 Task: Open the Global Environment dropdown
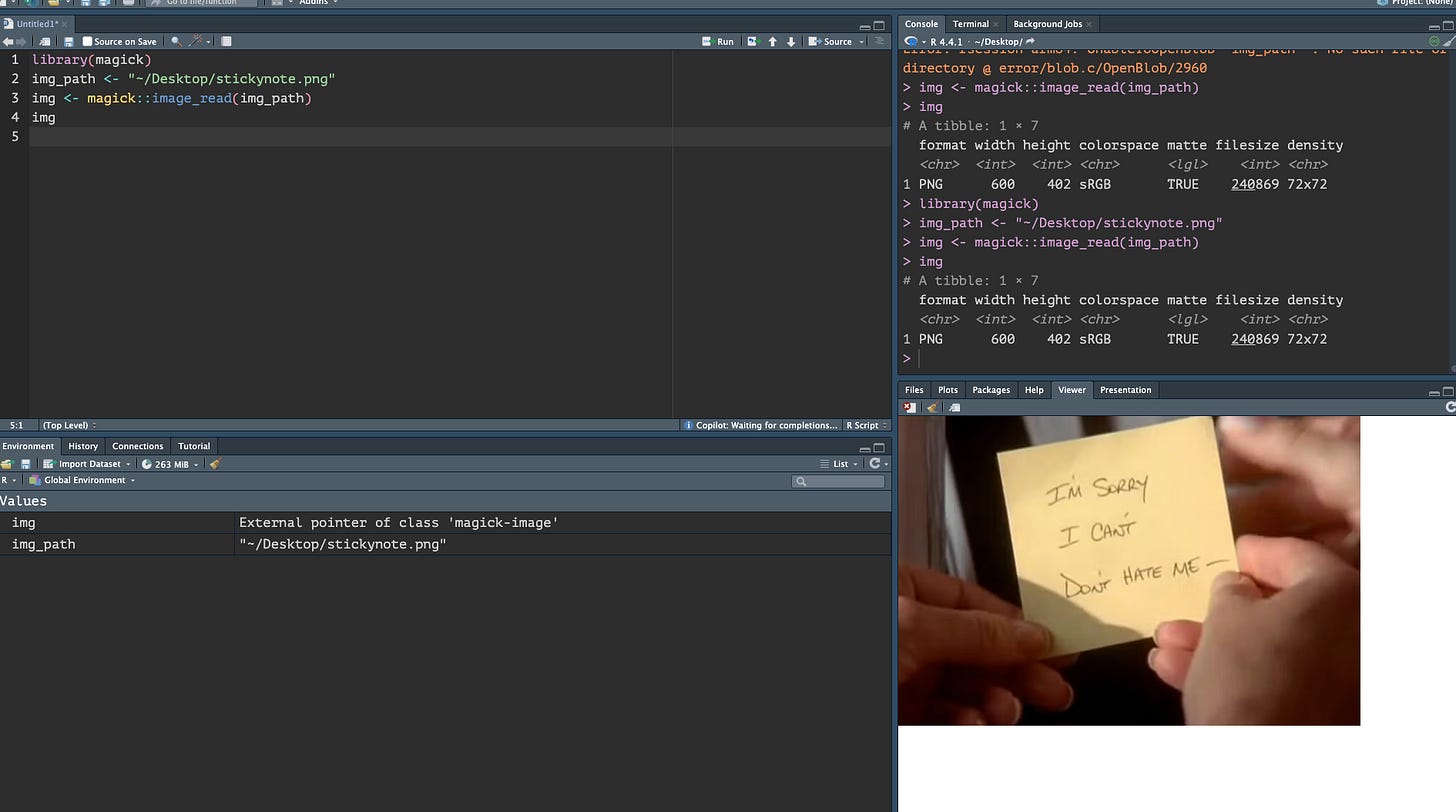point(82,480)
